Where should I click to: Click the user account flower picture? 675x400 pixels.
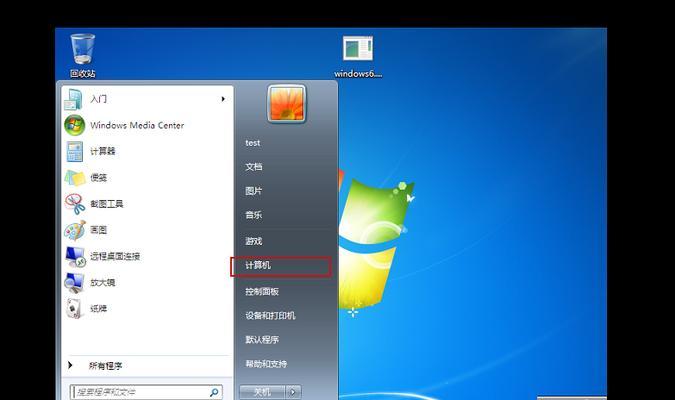287,104
